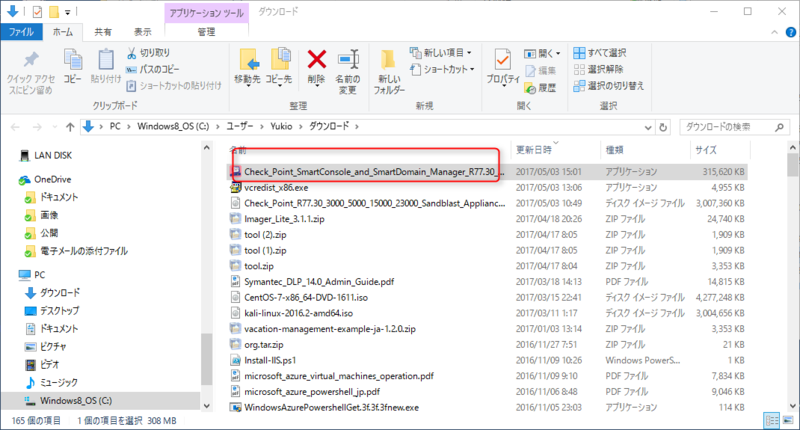
Task: Click Edit (編集) in the Open group
Action: [541, 70]
